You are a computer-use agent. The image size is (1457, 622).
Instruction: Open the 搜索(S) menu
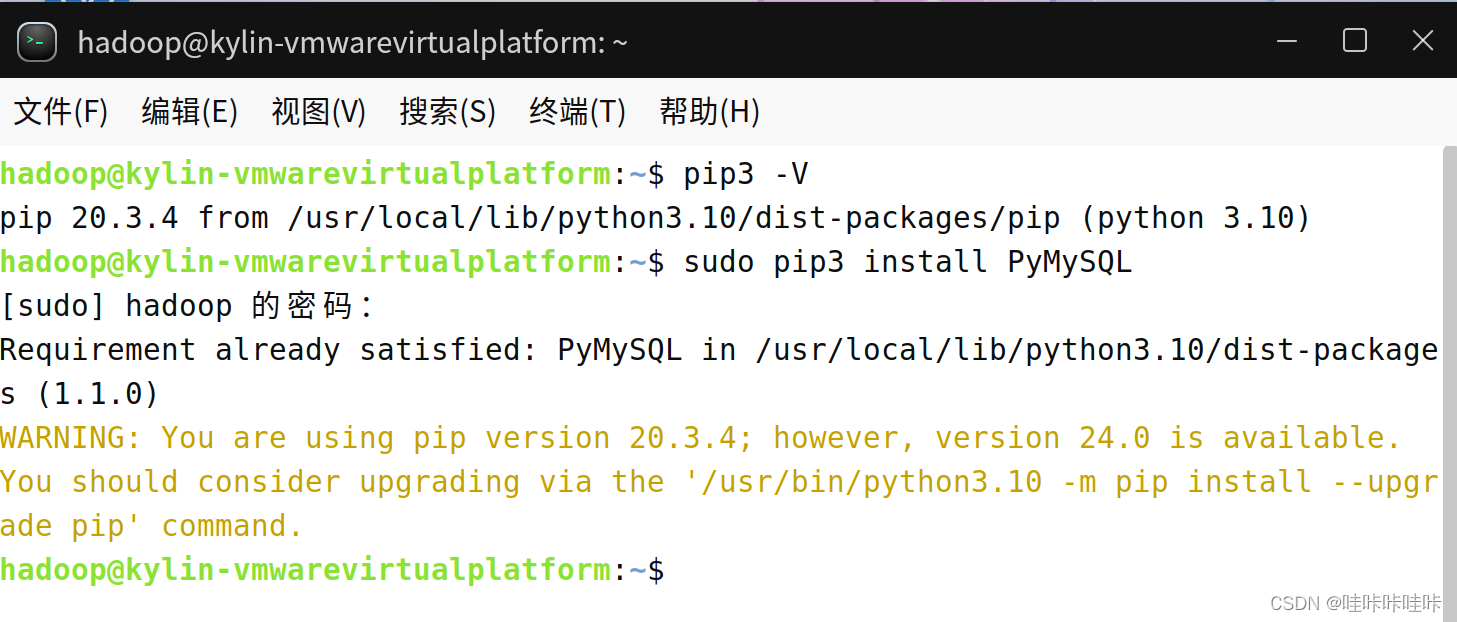point(448,111)
